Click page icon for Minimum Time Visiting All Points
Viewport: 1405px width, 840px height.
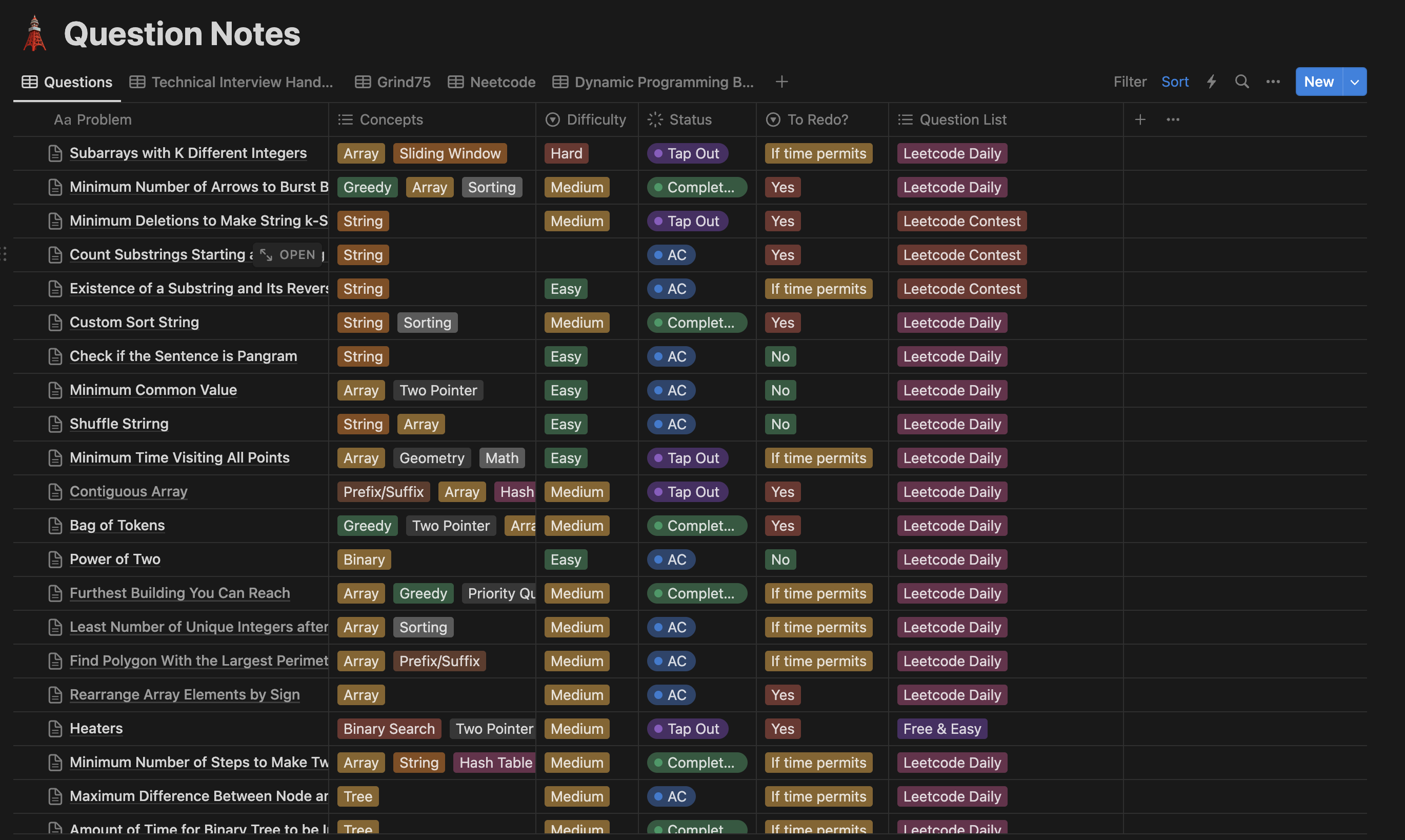click(x=55, y=458)
